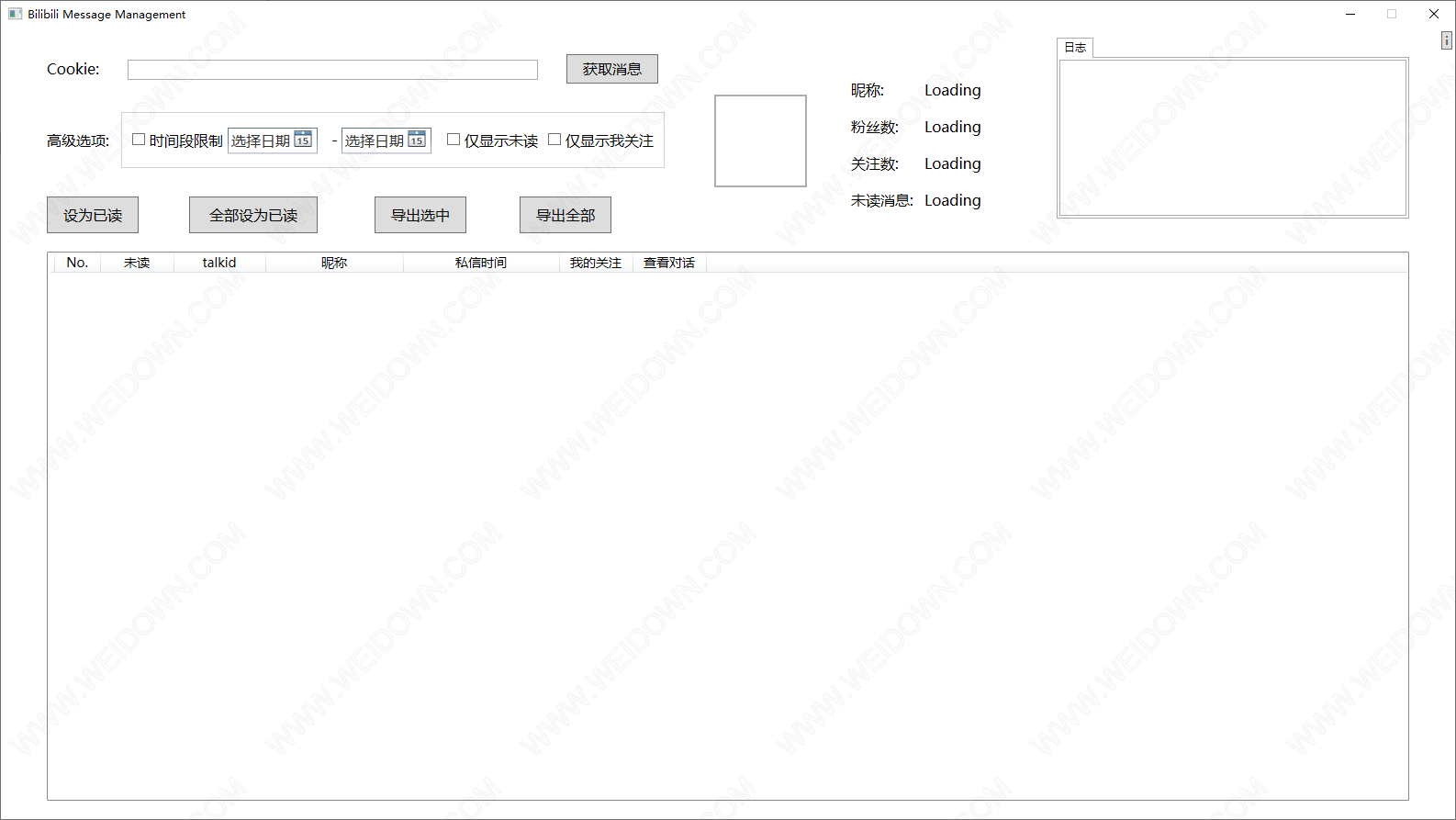Screen dimensions: 1456x820
Task: Open the start date calendar picker icon
Action: coord(303,140)
